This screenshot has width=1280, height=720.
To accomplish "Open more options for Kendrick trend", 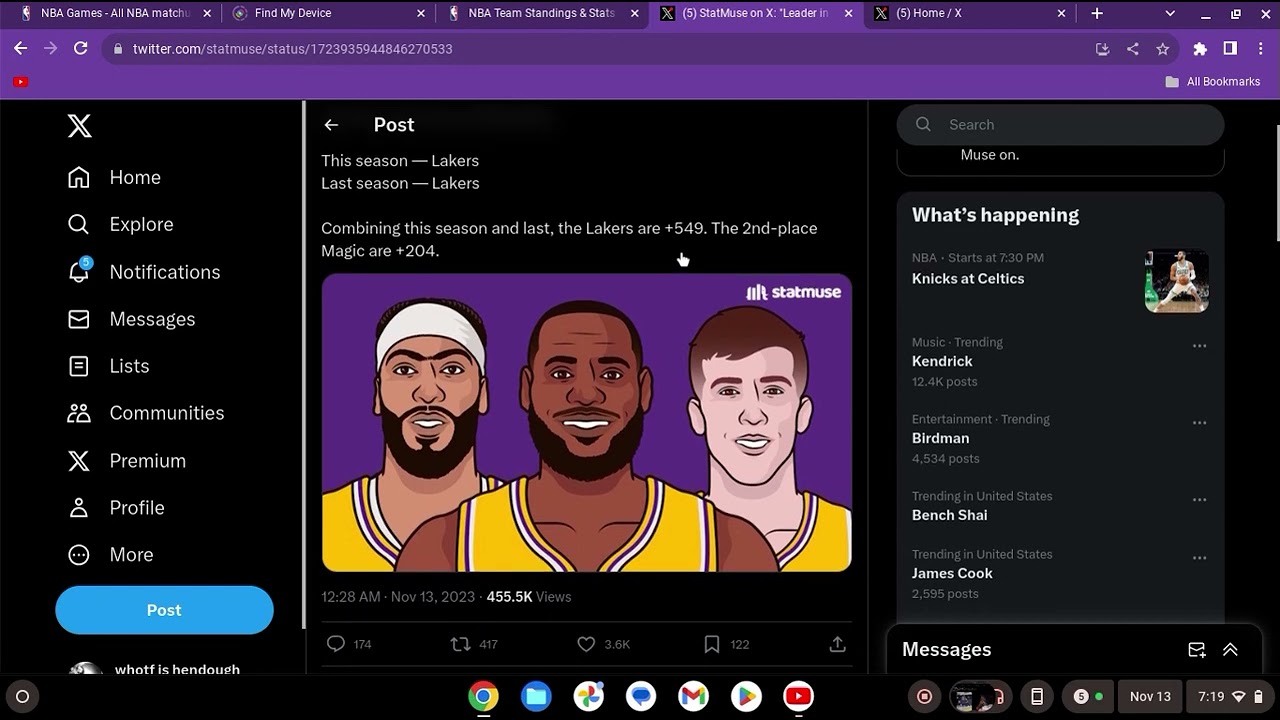I will click(x=1199, y=346).
